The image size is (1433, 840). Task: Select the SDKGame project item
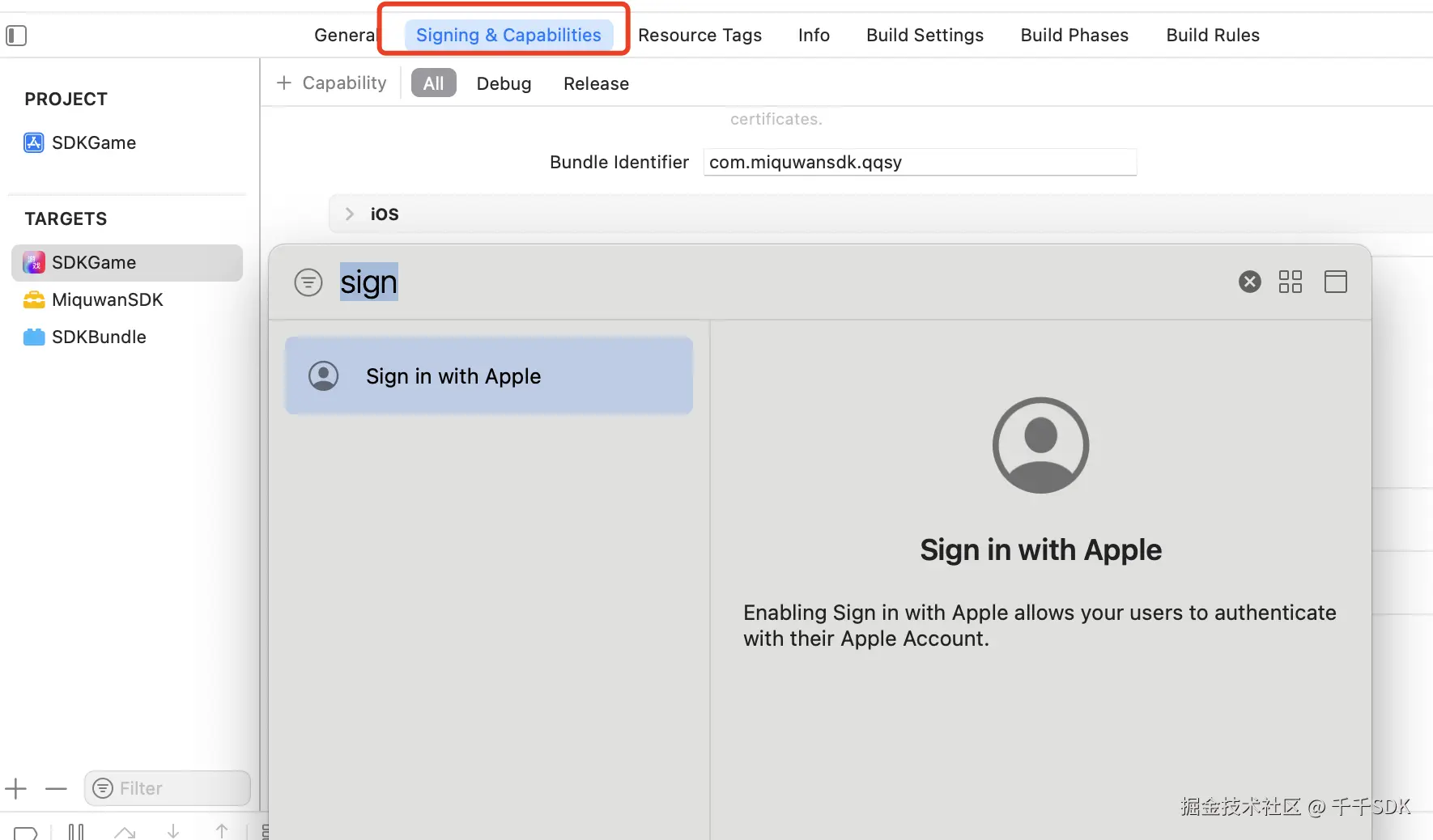click(x=94, y=142)
